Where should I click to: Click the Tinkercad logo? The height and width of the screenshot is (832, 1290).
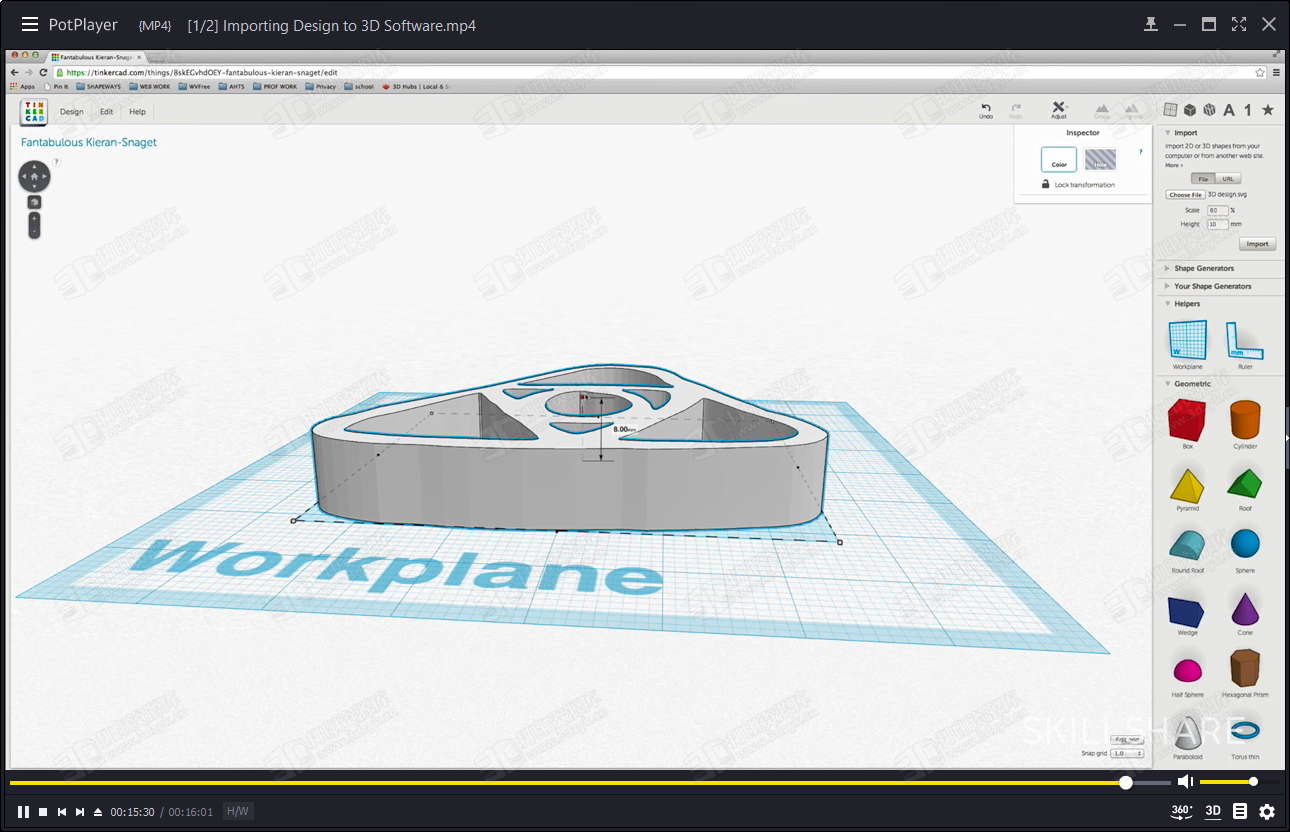34,112
